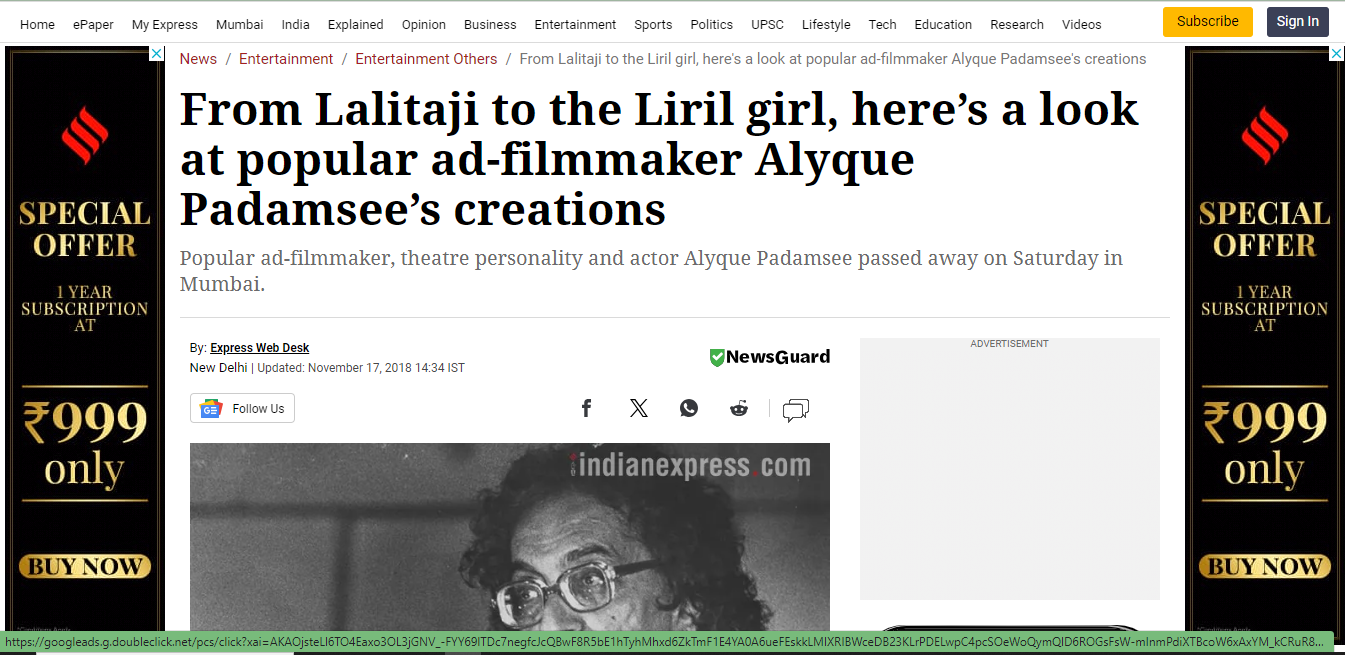Share article on Reddit icon
Image resolution: width=1345 pixels, height=655 pixels.
(x=739, y=408)
